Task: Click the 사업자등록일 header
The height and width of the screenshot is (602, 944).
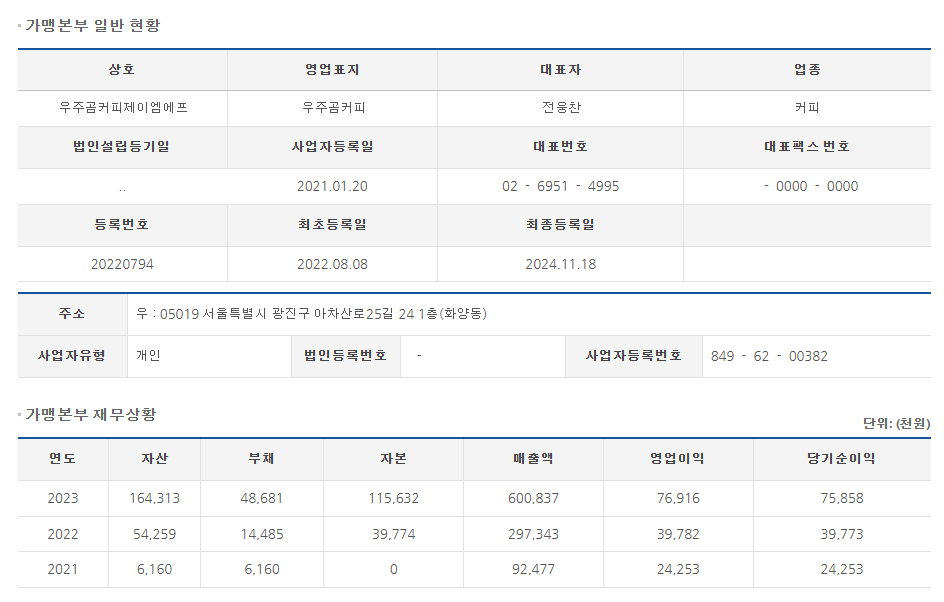Action: click(333, 147)
